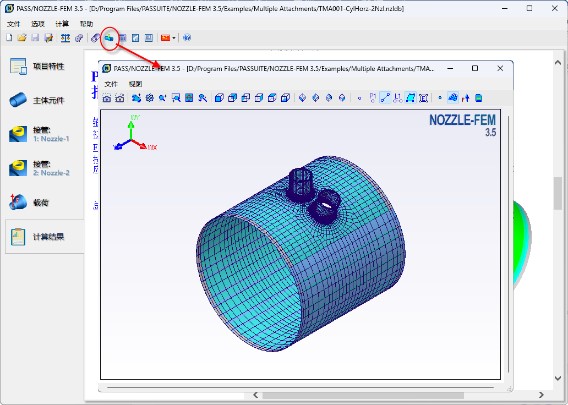Click horizontal scrollbar right arrow in main window
Screen dimensions: 568x405
pyautogui.click(x=541, y=395)
